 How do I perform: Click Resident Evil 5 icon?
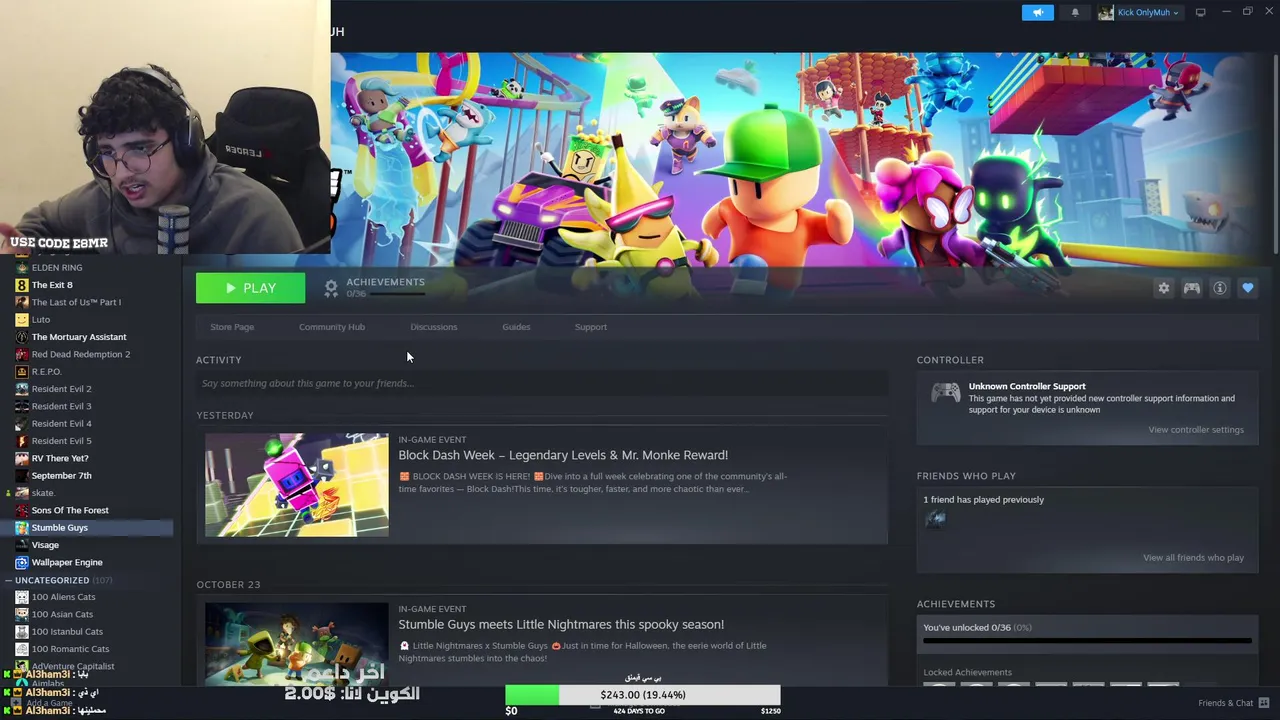click(x=21, y=441)
